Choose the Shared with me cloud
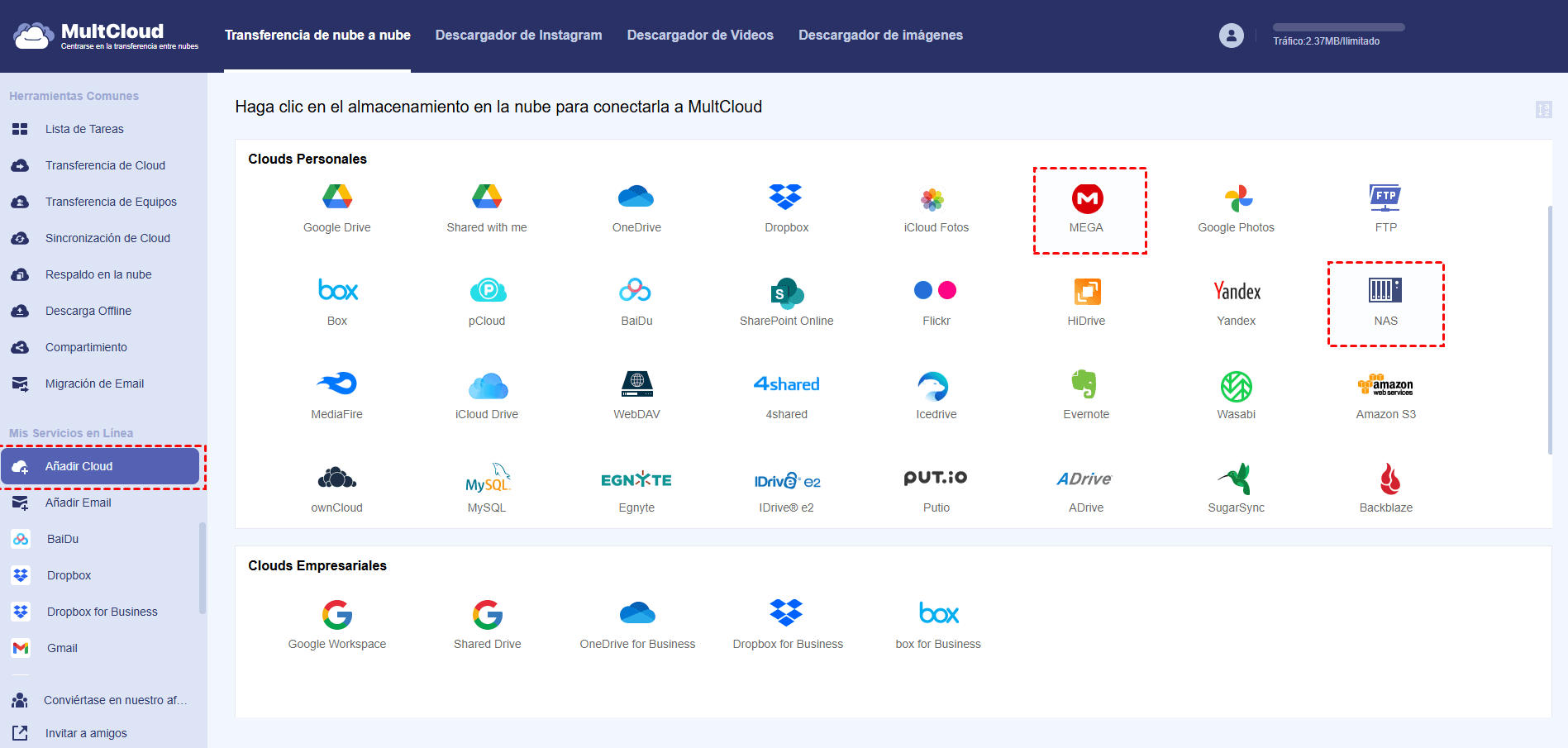The height and width of the screenshot is (748, 1568). tap(487, 198)
